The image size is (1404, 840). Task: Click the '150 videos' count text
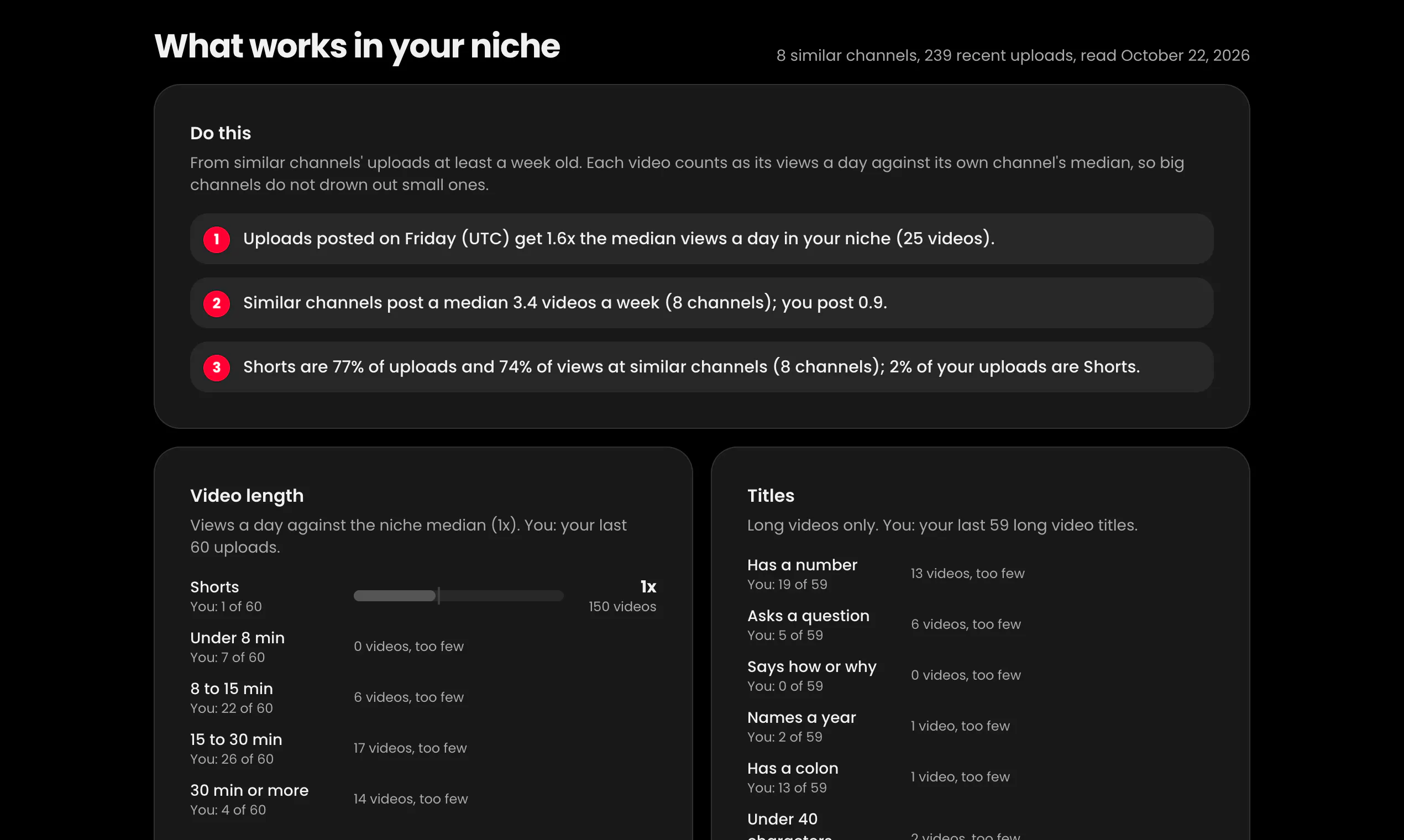[x=622, y=607]
